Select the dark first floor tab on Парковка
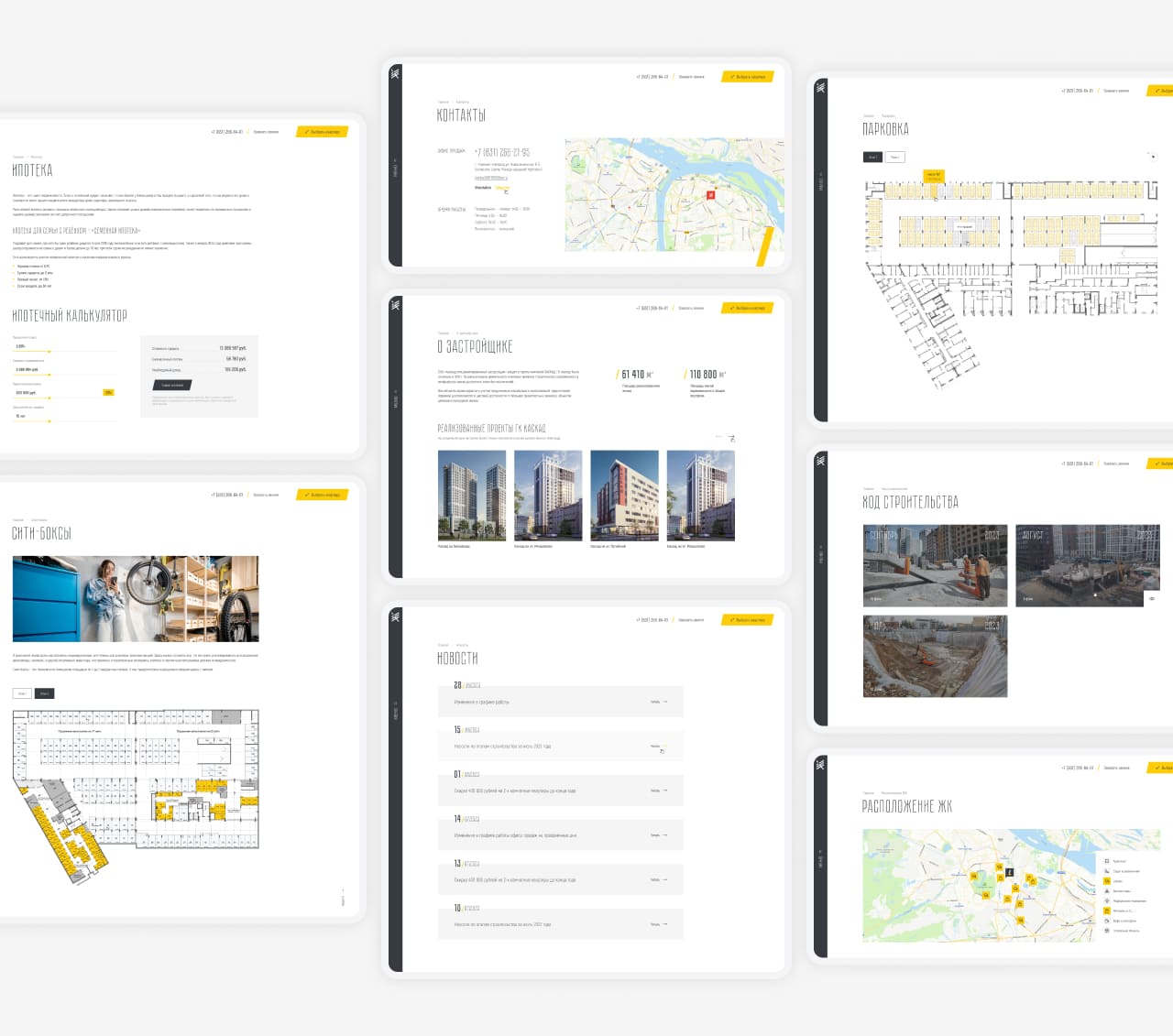The width and height of the screenshot is (1173, 1036). coord(872,157)
